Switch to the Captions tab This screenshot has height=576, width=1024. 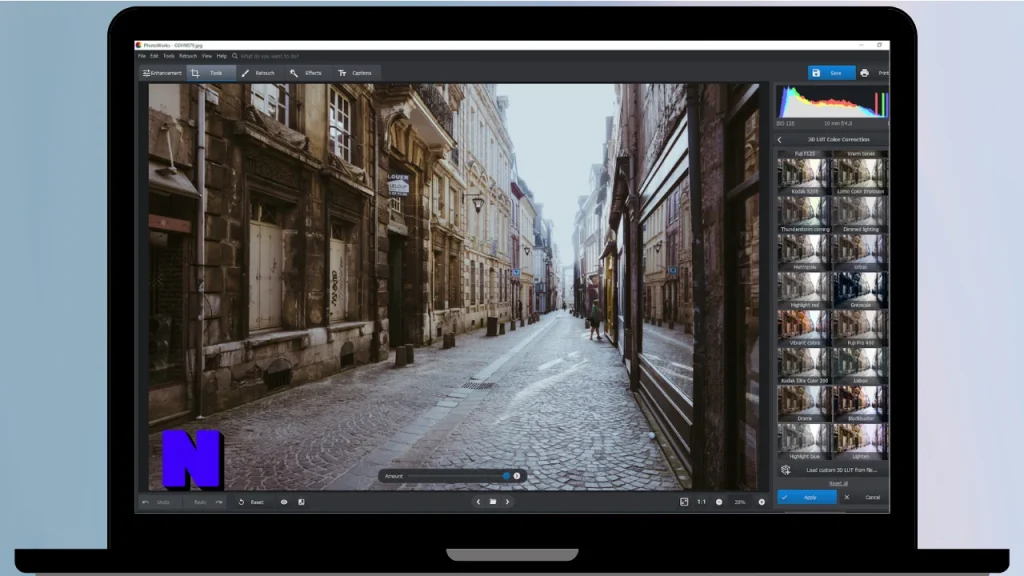[x=355, y=73]
